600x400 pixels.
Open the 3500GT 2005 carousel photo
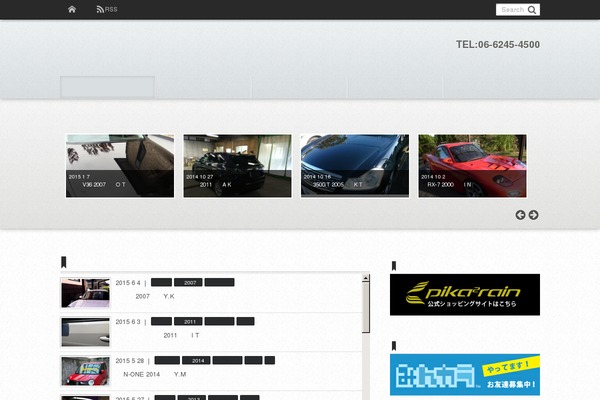click(355, 166)
